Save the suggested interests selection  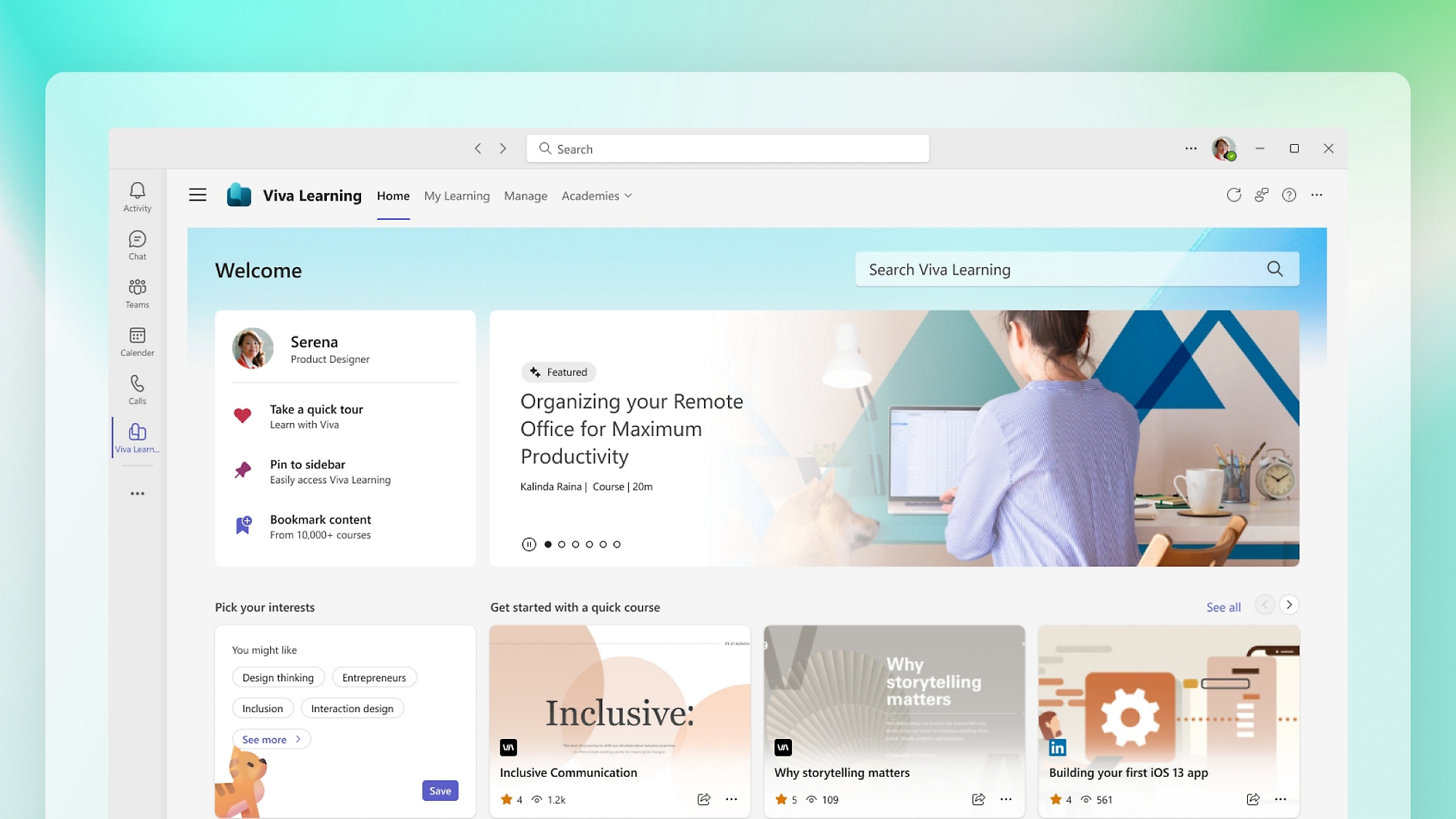point(440,790)
